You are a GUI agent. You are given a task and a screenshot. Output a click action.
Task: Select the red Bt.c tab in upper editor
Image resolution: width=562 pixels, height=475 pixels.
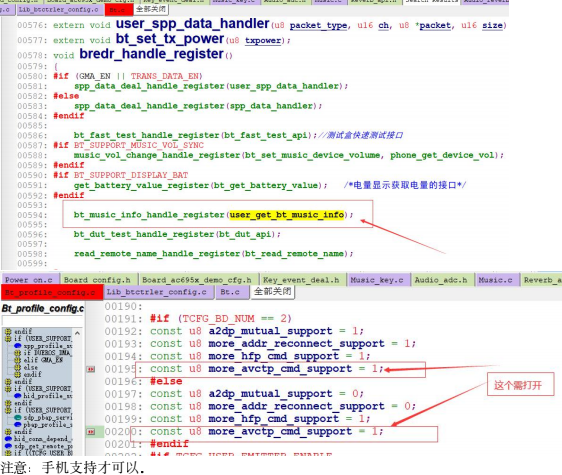(118, 10)
